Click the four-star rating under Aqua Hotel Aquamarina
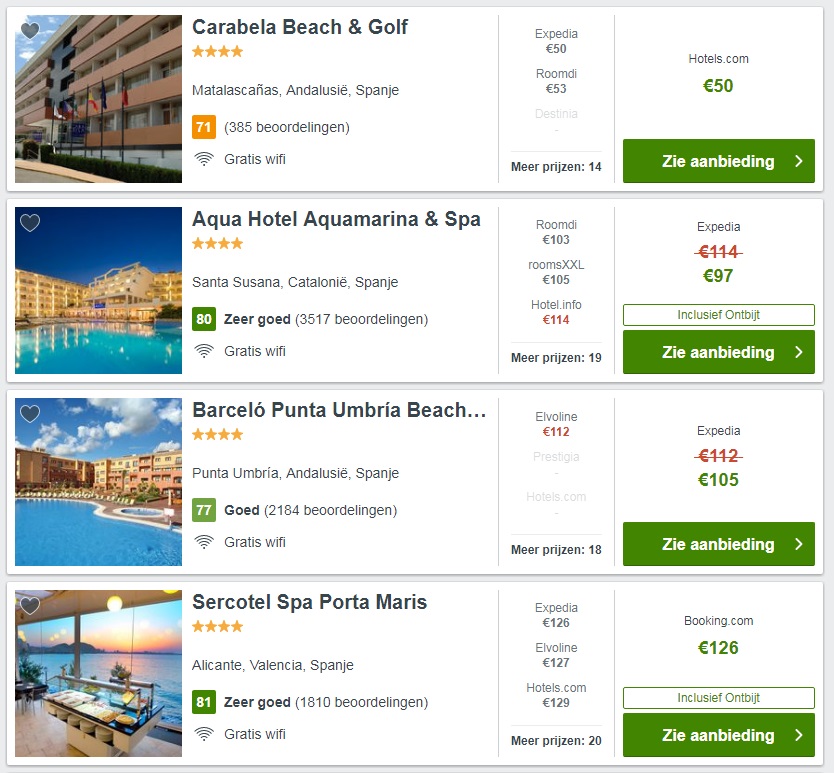 [218, 243]
